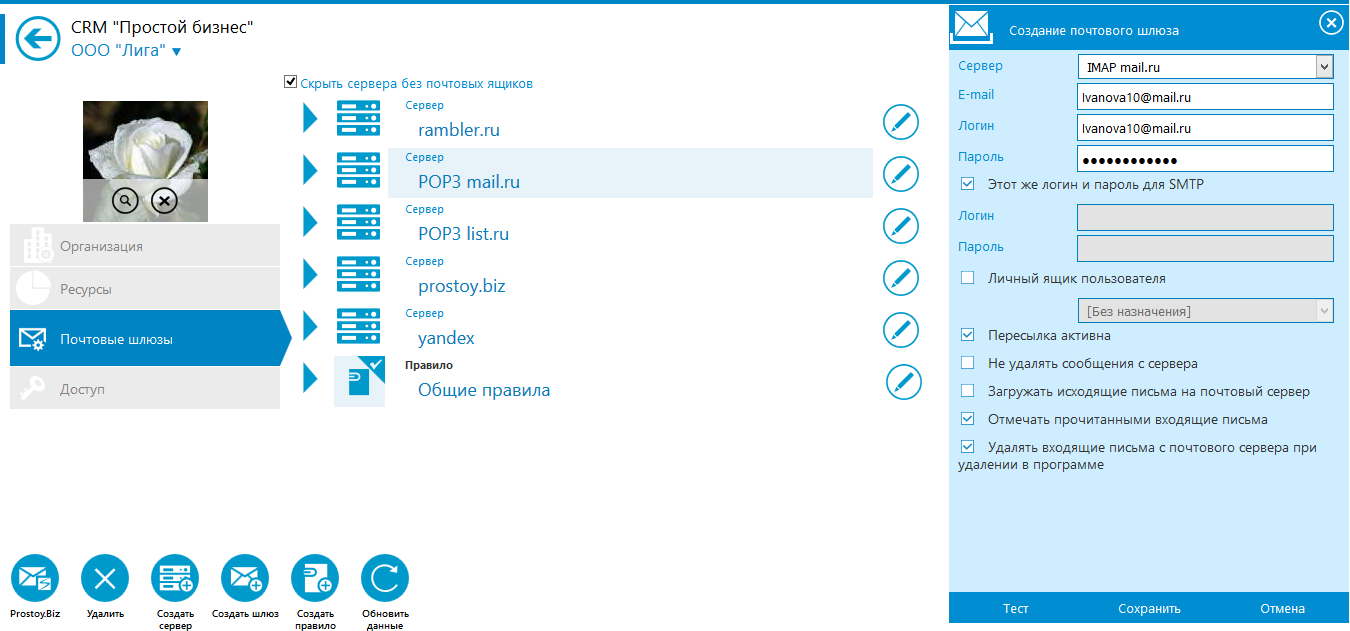Viewport: 1350px width, 631px height.
Task: Click in the top Логин field with Ivanova10@mail.ru
Action: [x=1205, y=128]
